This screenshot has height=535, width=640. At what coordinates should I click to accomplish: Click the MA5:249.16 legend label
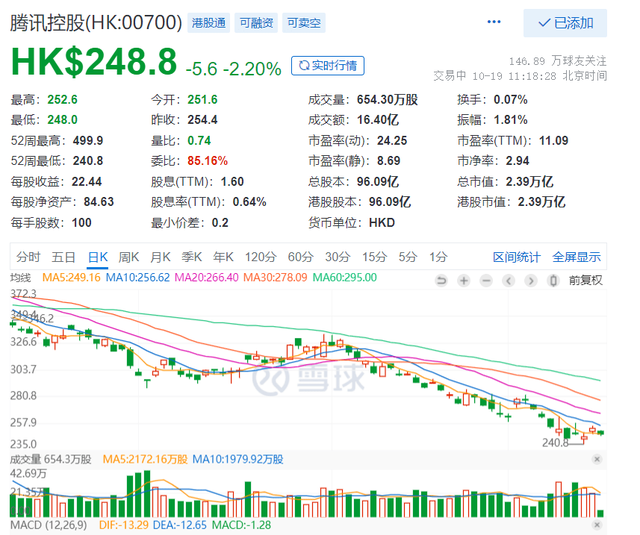(x=71, y=278)
